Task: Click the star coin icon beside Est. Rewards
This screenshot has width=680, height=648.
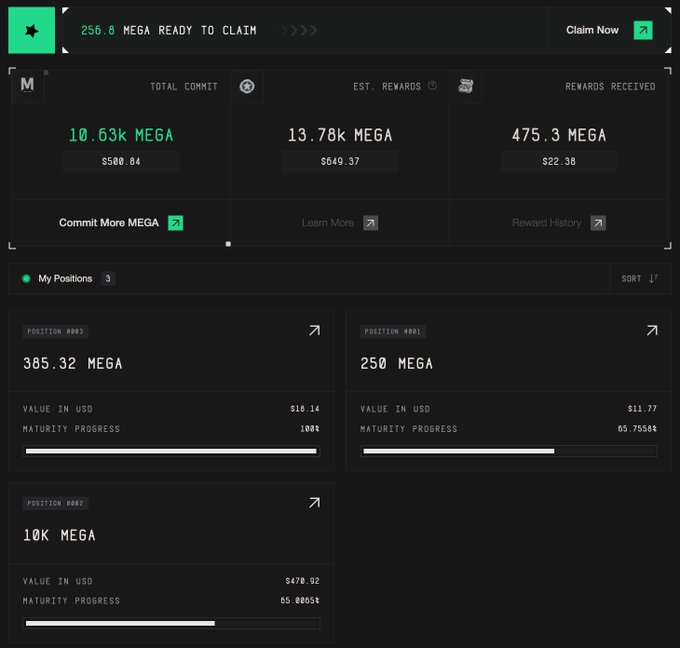Action: tap(247, 86)
